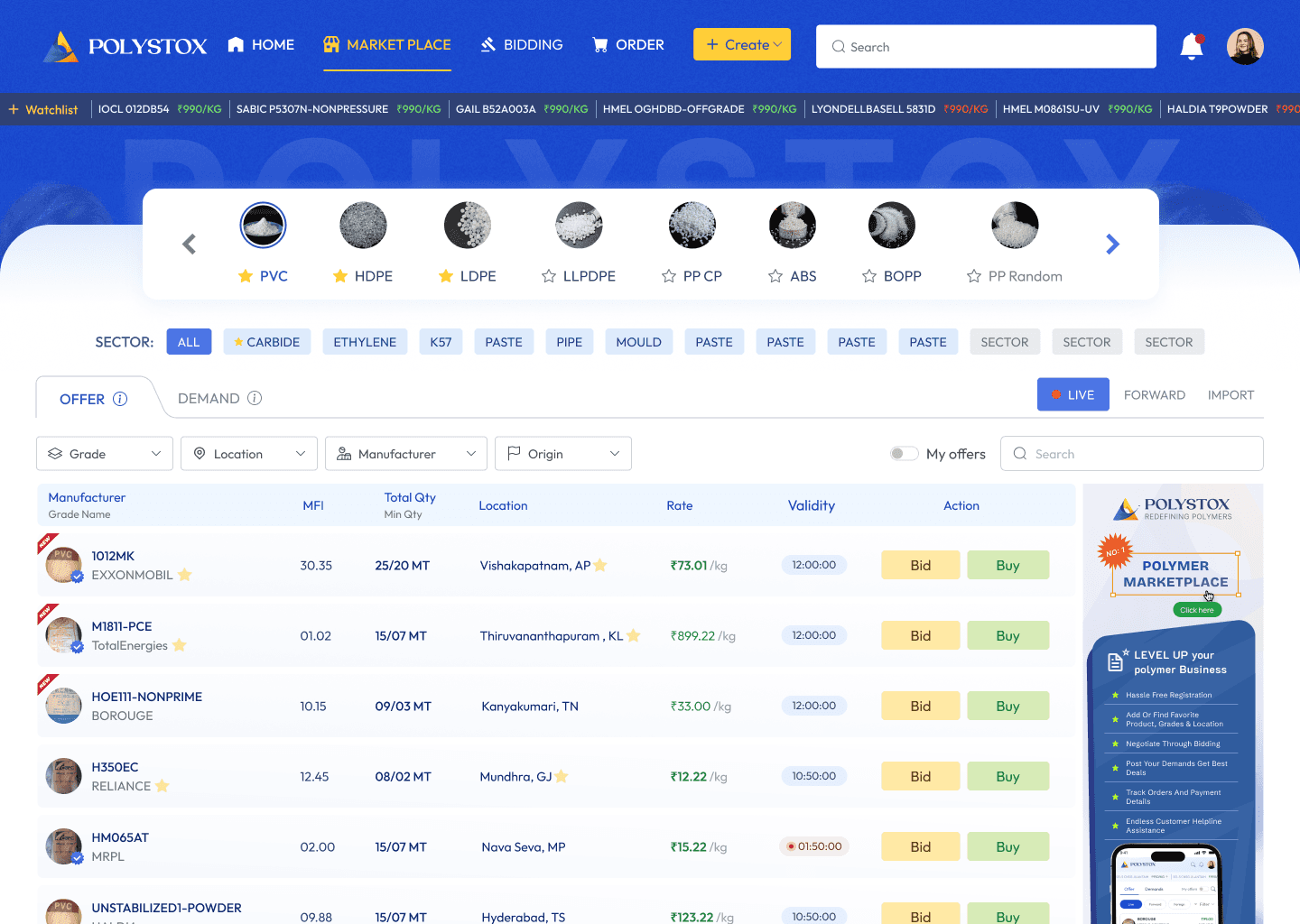Click the top global search field
The width and height of the screenshot is (1300, 924).
[x=986, y=46]
